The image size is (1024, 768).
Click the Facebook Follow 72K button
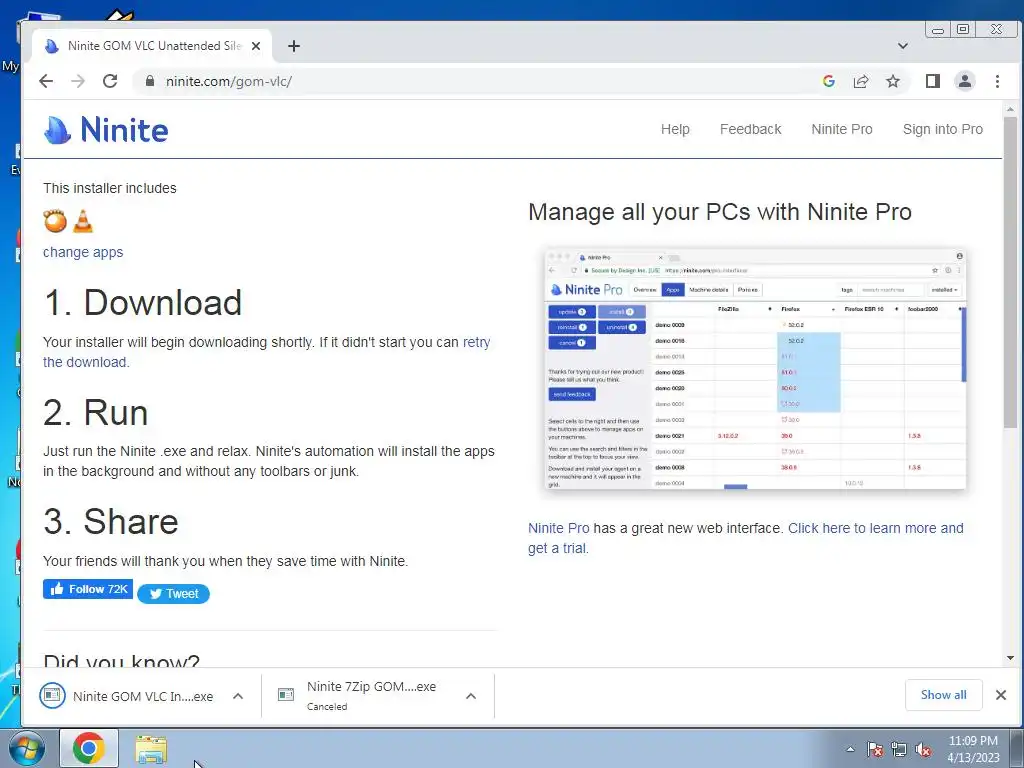88,589
